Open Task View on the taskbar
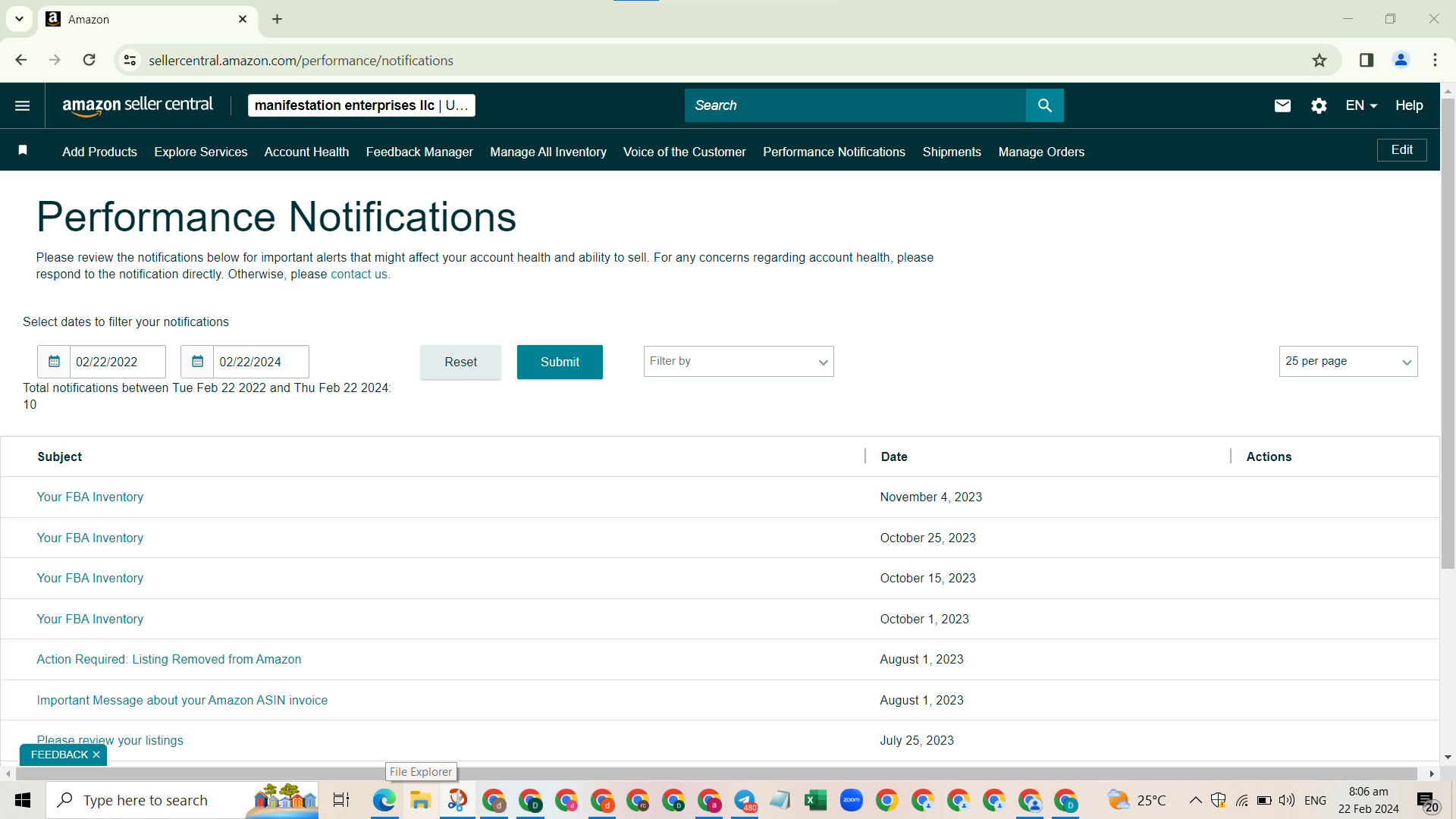 point(341,800)
